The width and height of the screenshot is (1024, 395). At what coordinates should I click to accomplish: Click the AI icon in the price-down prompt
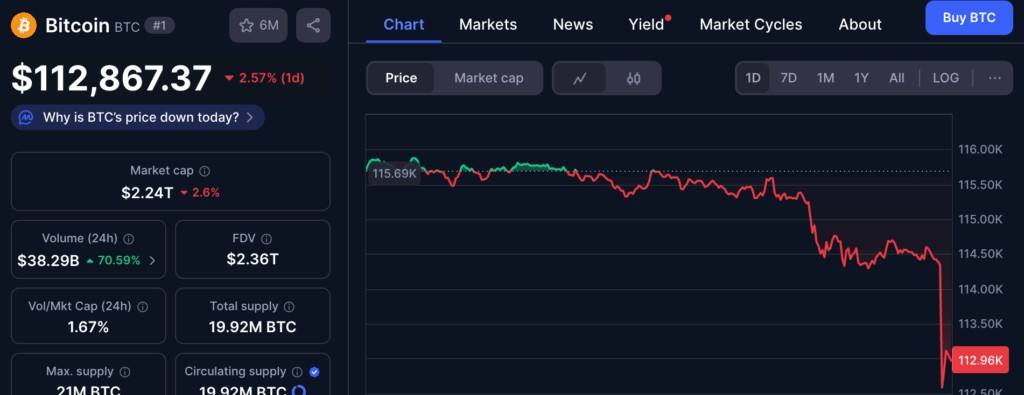(x=26, y=118)
